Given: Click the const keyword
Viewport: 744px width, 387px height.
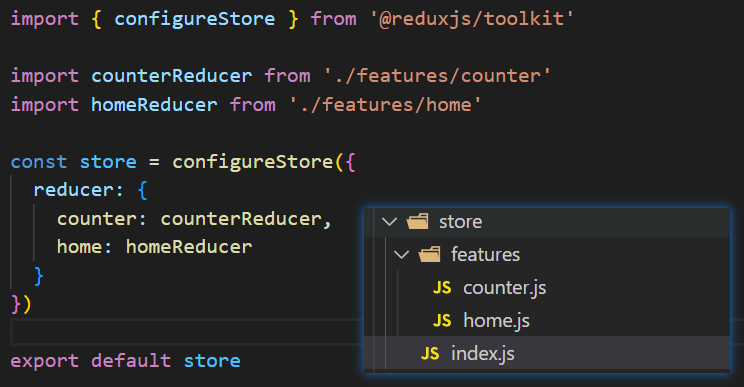Looking at the screenshot, I should (x=39, y=162).
